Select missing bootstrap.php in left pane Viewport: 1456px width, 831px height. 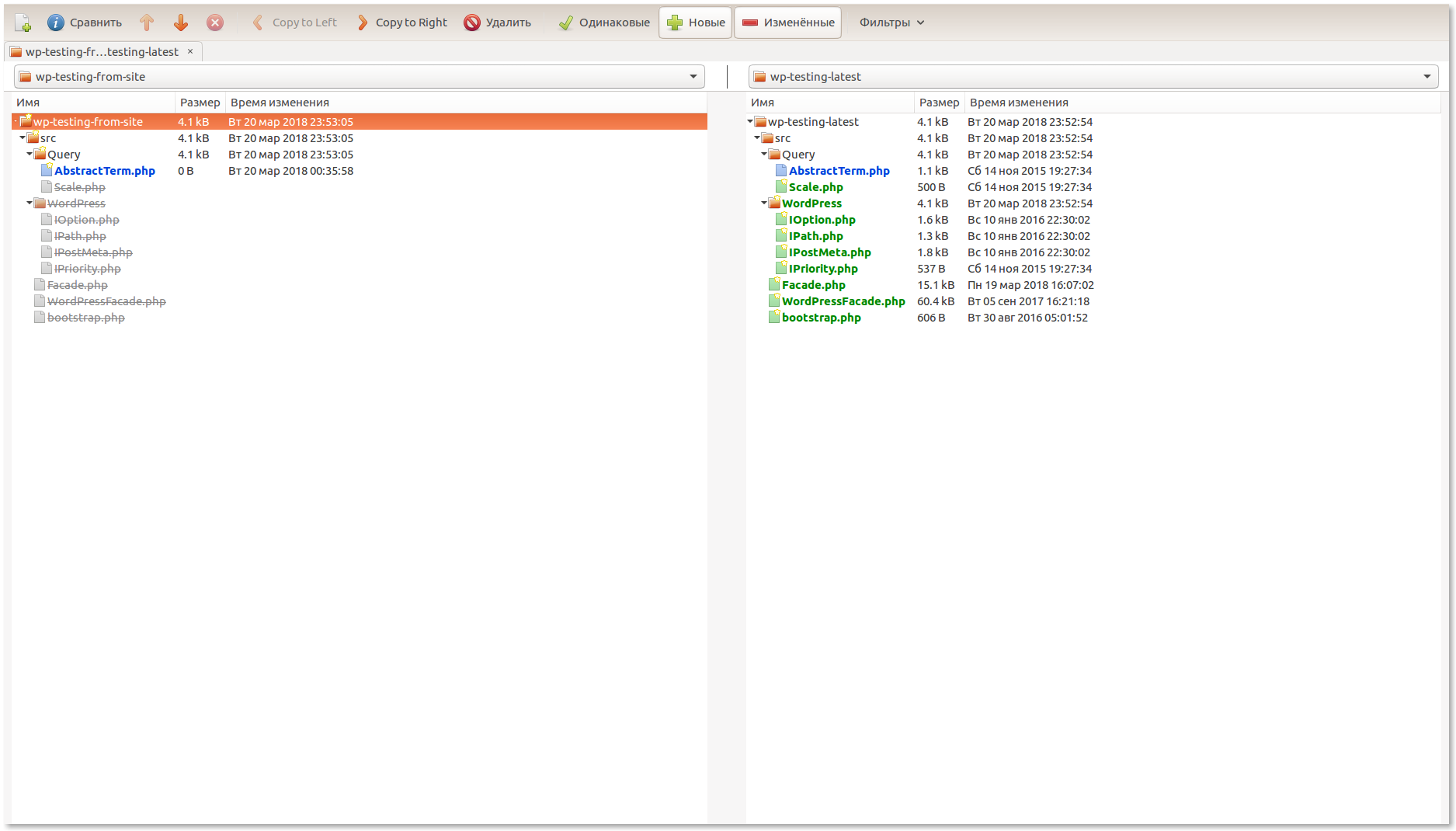(86, 318)
